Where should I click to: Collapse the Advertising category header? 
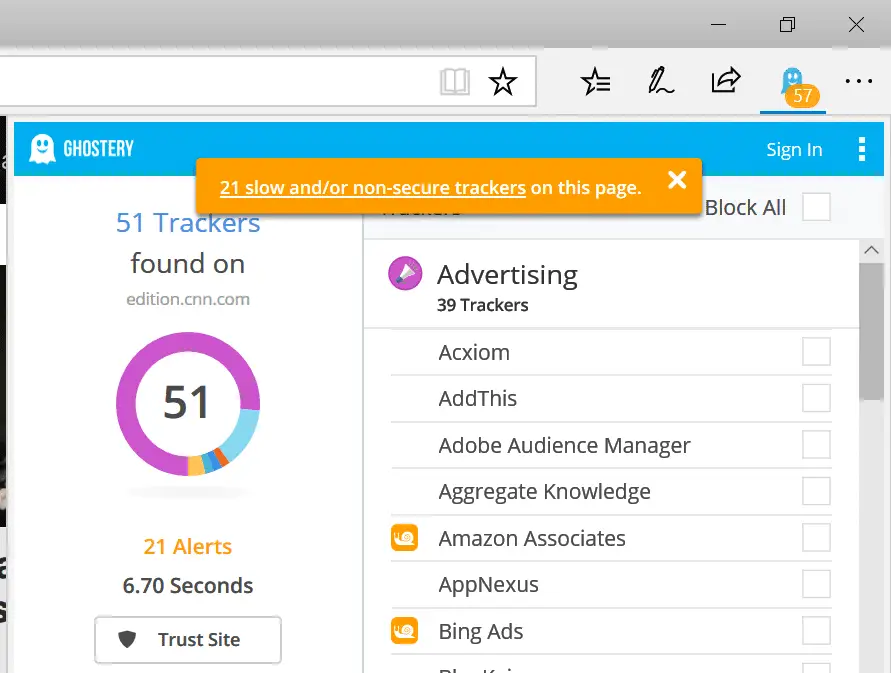coord(611,284)
